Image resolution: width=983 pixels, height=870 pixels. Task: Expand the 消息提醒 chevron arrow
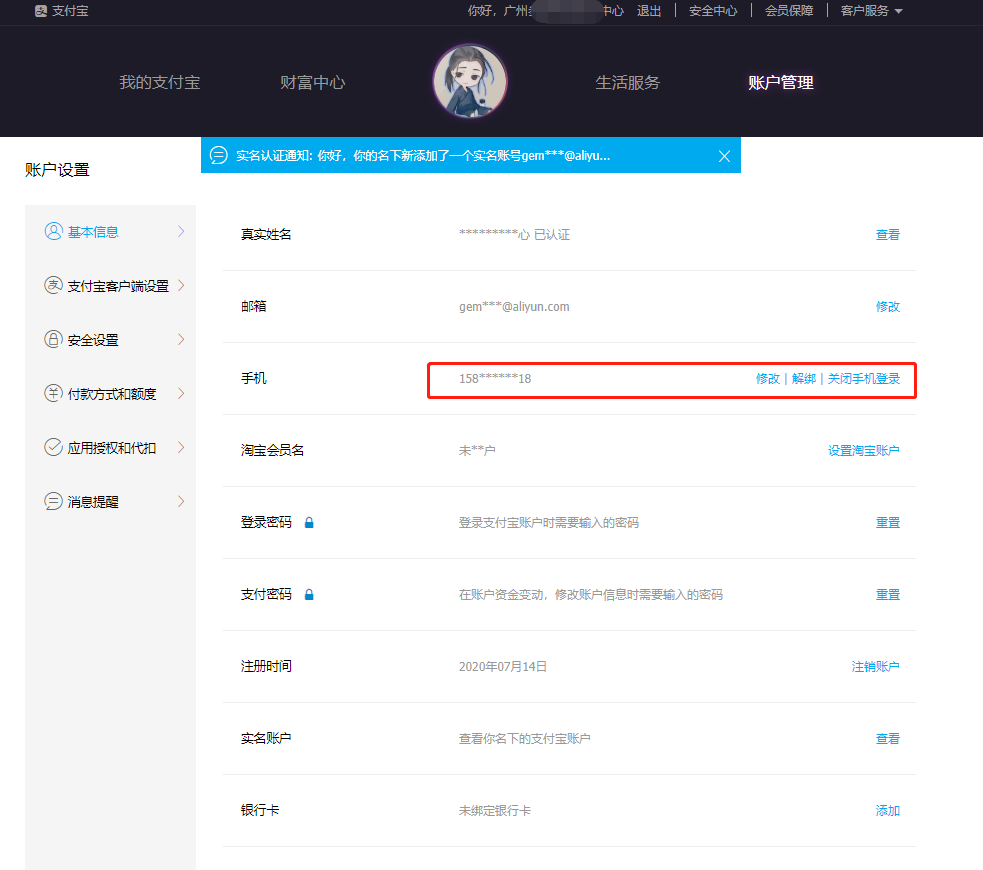coord(181,501)
